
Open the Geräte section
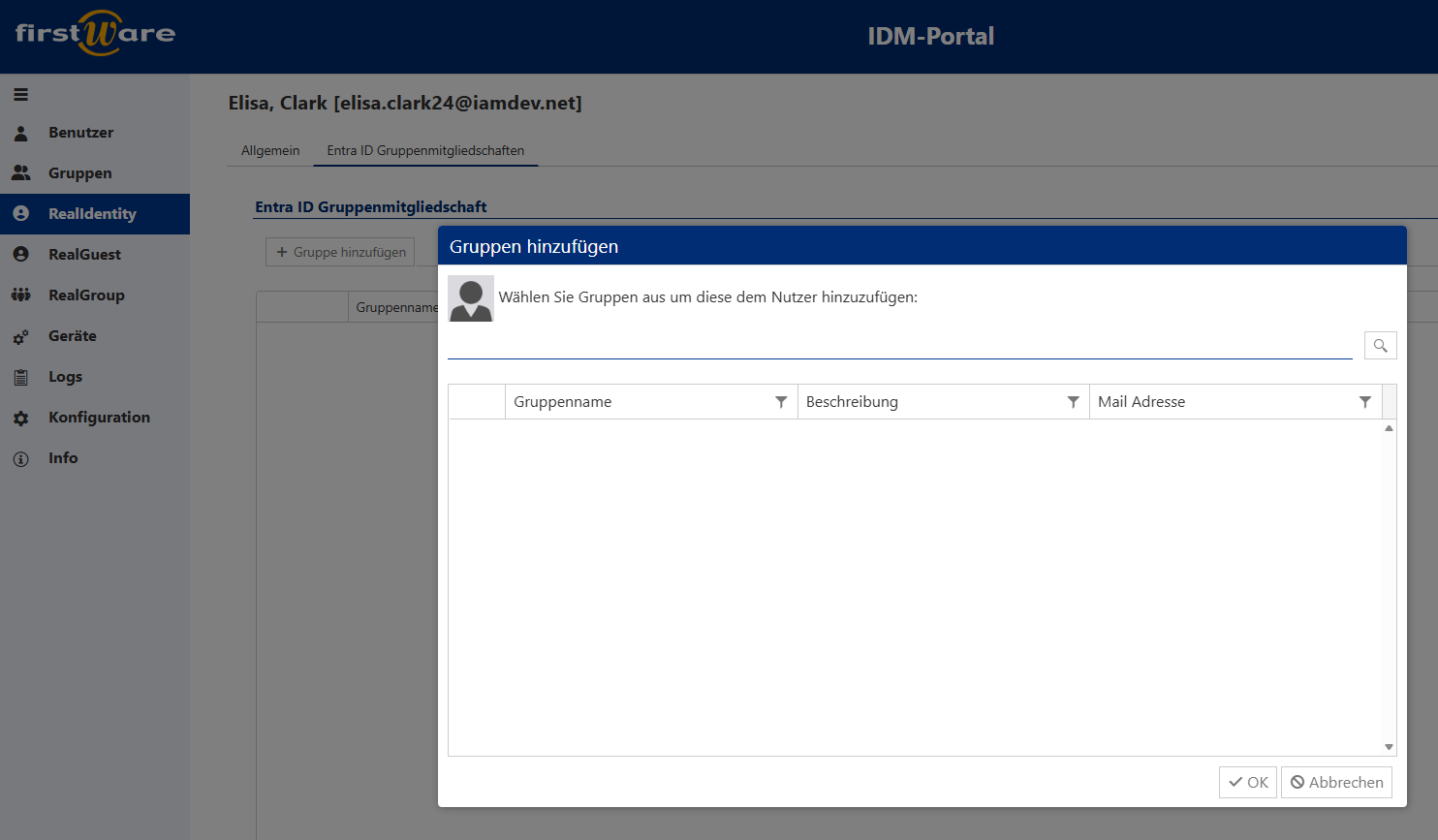point(73,335)
